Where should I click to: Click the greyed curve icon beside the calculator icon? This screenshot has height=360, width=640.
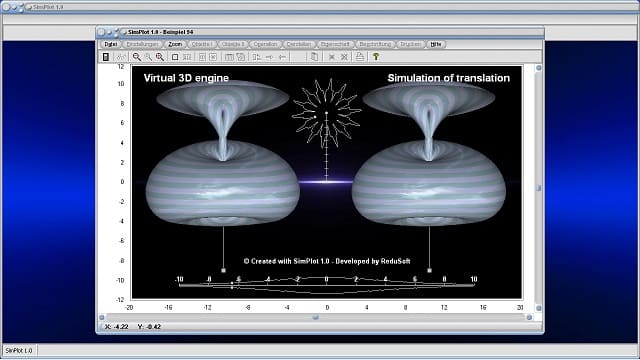click(x=121, y=57)
